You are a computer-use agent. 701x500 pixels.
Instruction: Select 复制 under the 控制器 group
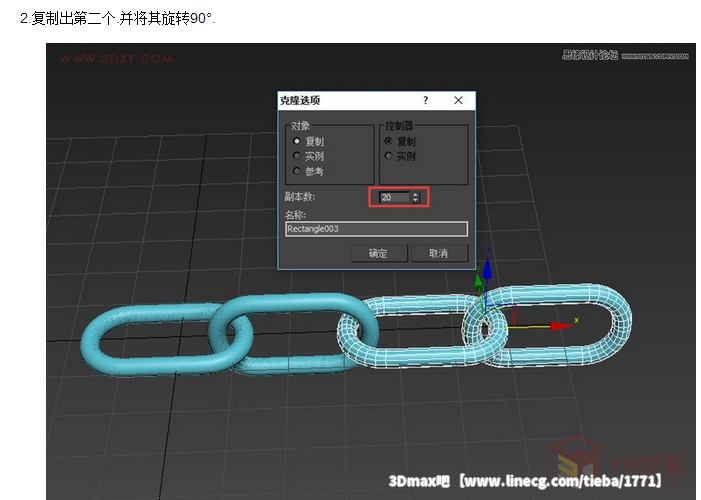click(x=388, y=141)
